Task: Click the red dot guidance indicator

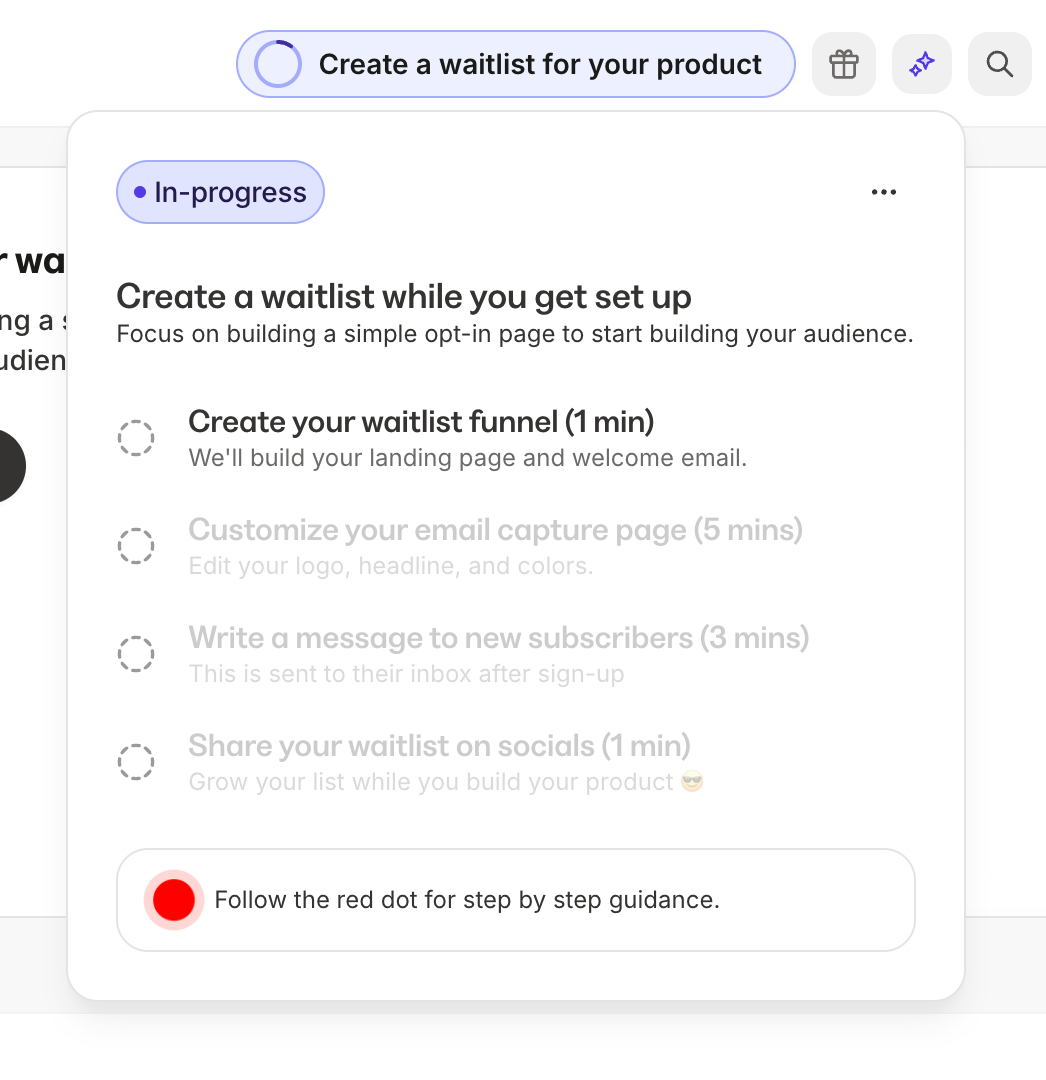Action: click(173, 899)
